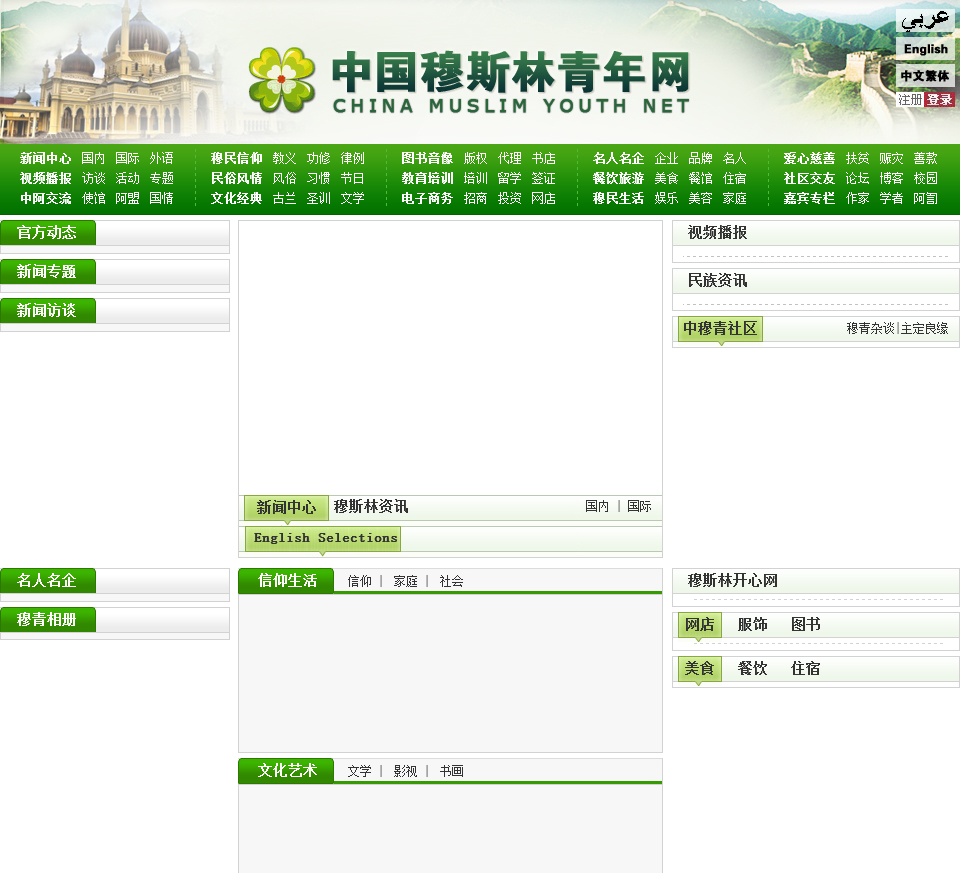Open 嘉宾专栏 navigation category

pos(809,198)
